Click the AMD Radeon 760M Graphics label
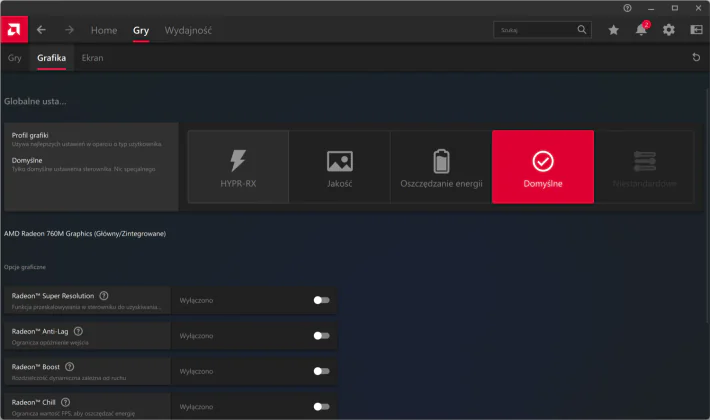Image resolution: width=710 pixels, height=420 pixels. click(x=85, y=234)
